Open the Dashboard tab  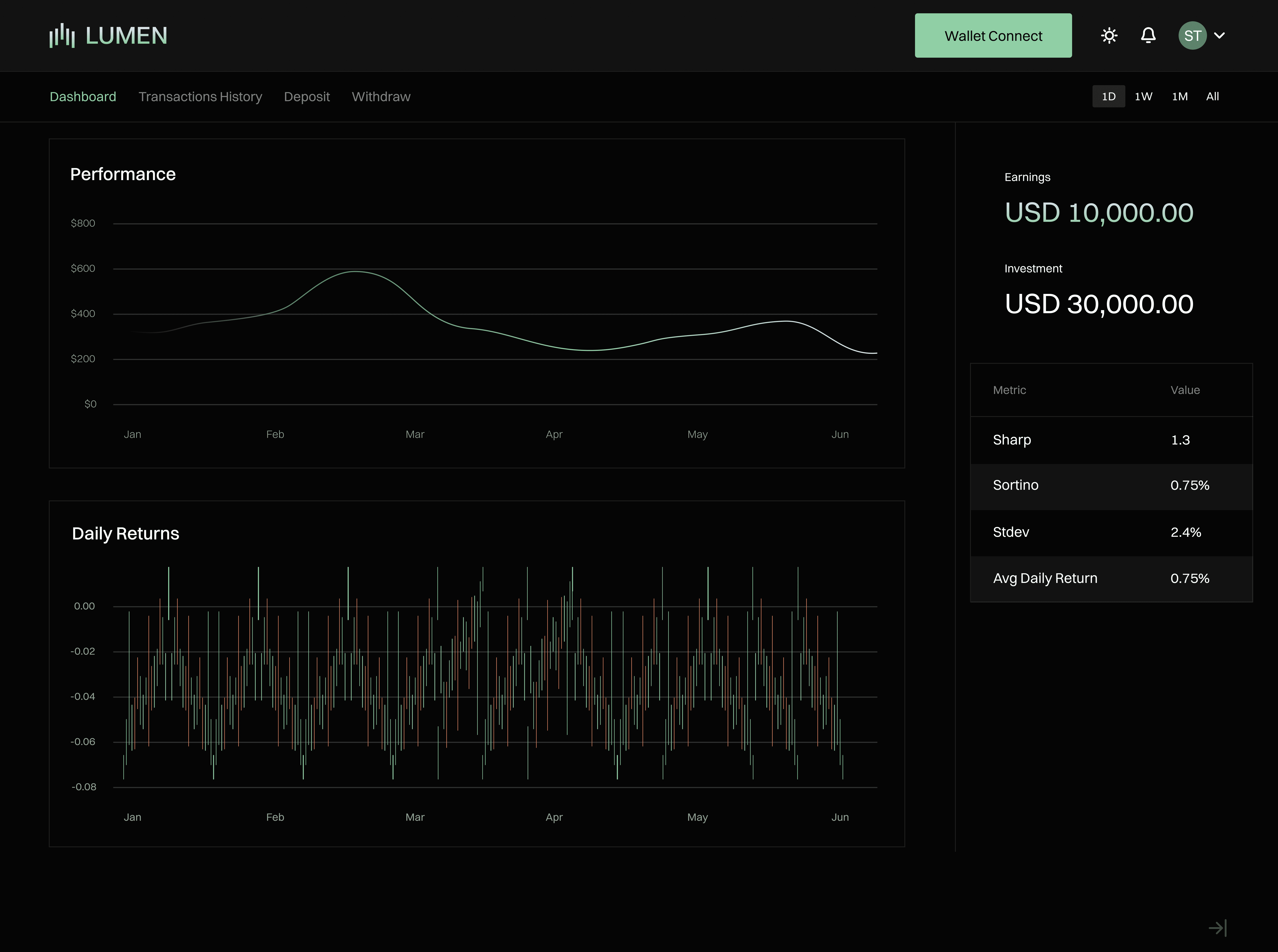(83, 97)
